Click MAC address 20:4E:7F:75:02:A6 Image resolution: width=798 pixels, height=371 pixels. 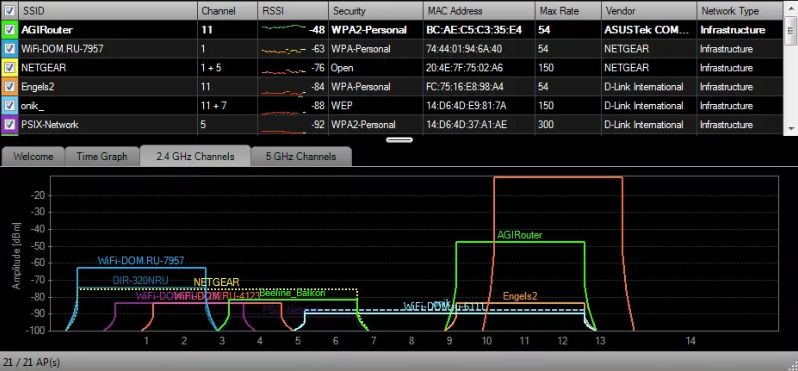point(465,68)
